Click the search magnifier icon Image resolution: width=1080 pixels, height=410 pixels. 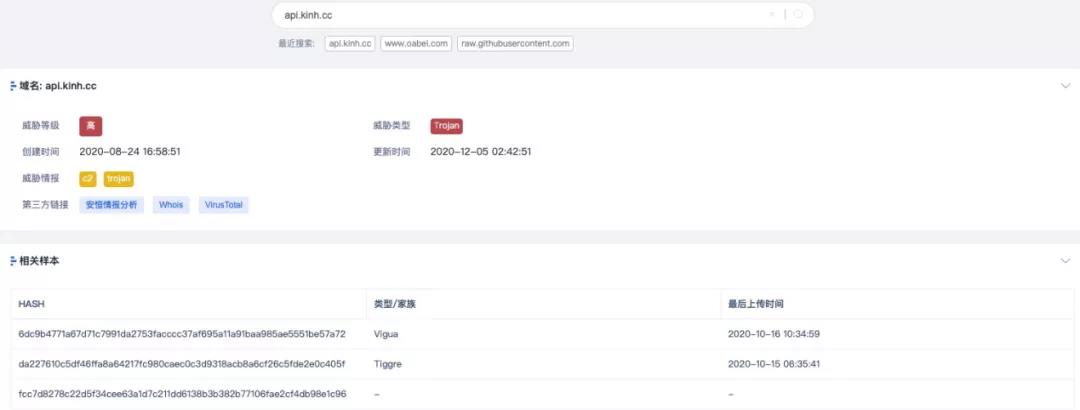[x=798, y=15]
